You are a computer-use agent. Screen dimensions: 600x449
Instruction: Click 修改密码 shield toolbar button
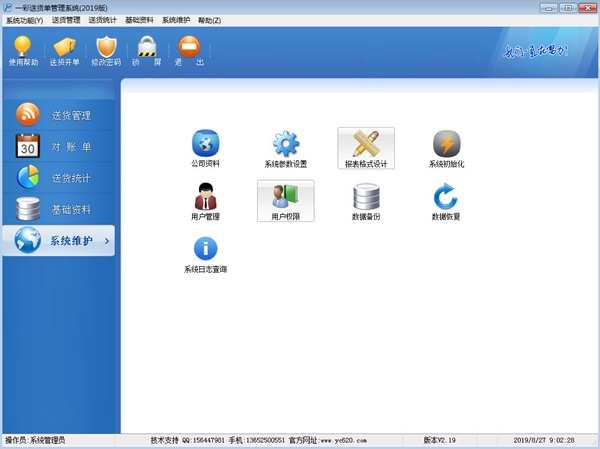[x=106, y=50]
